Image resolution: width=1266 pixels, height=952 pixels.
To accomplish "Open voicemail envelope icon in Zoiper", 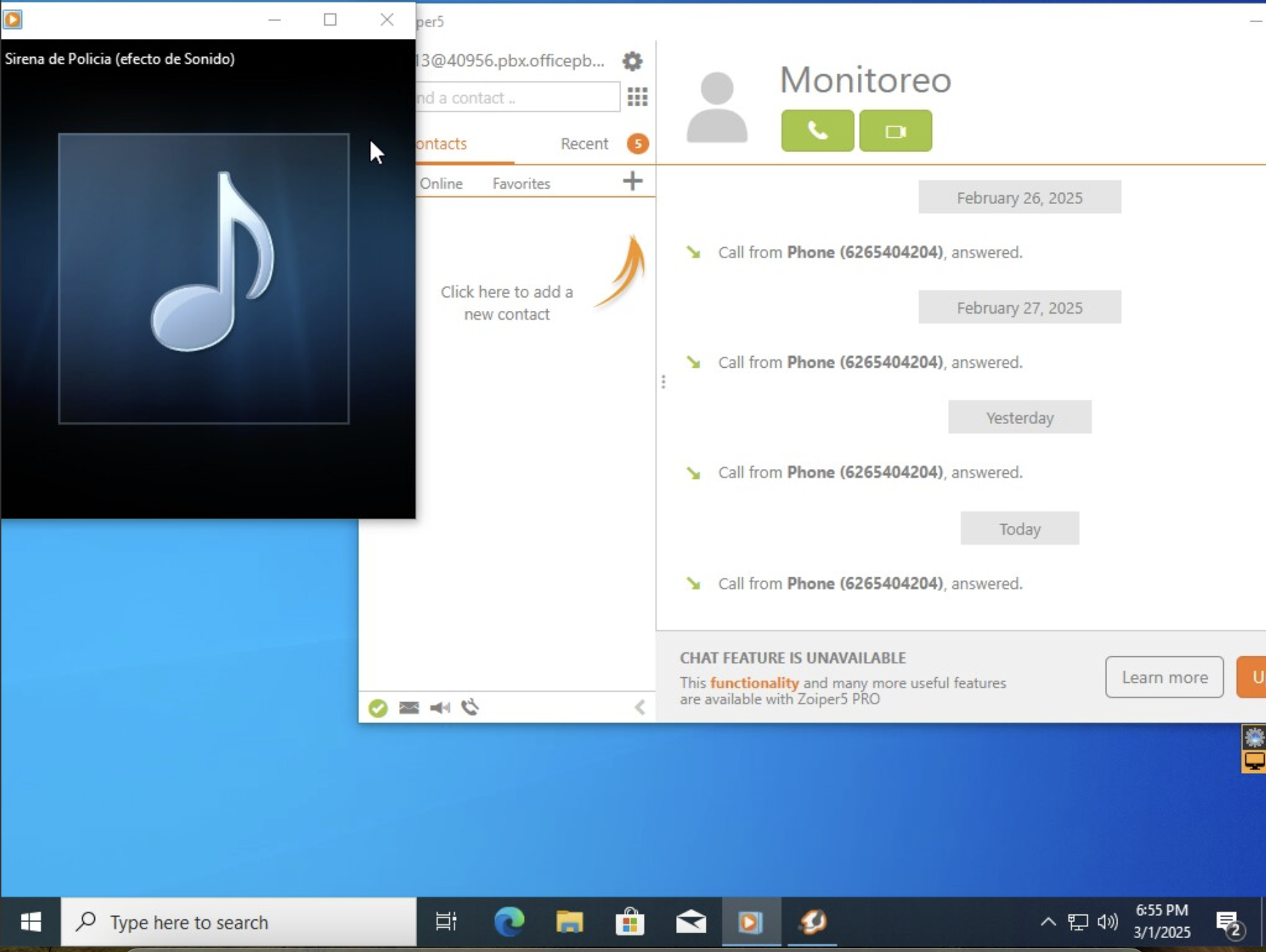I will click(x=409, y=707).
